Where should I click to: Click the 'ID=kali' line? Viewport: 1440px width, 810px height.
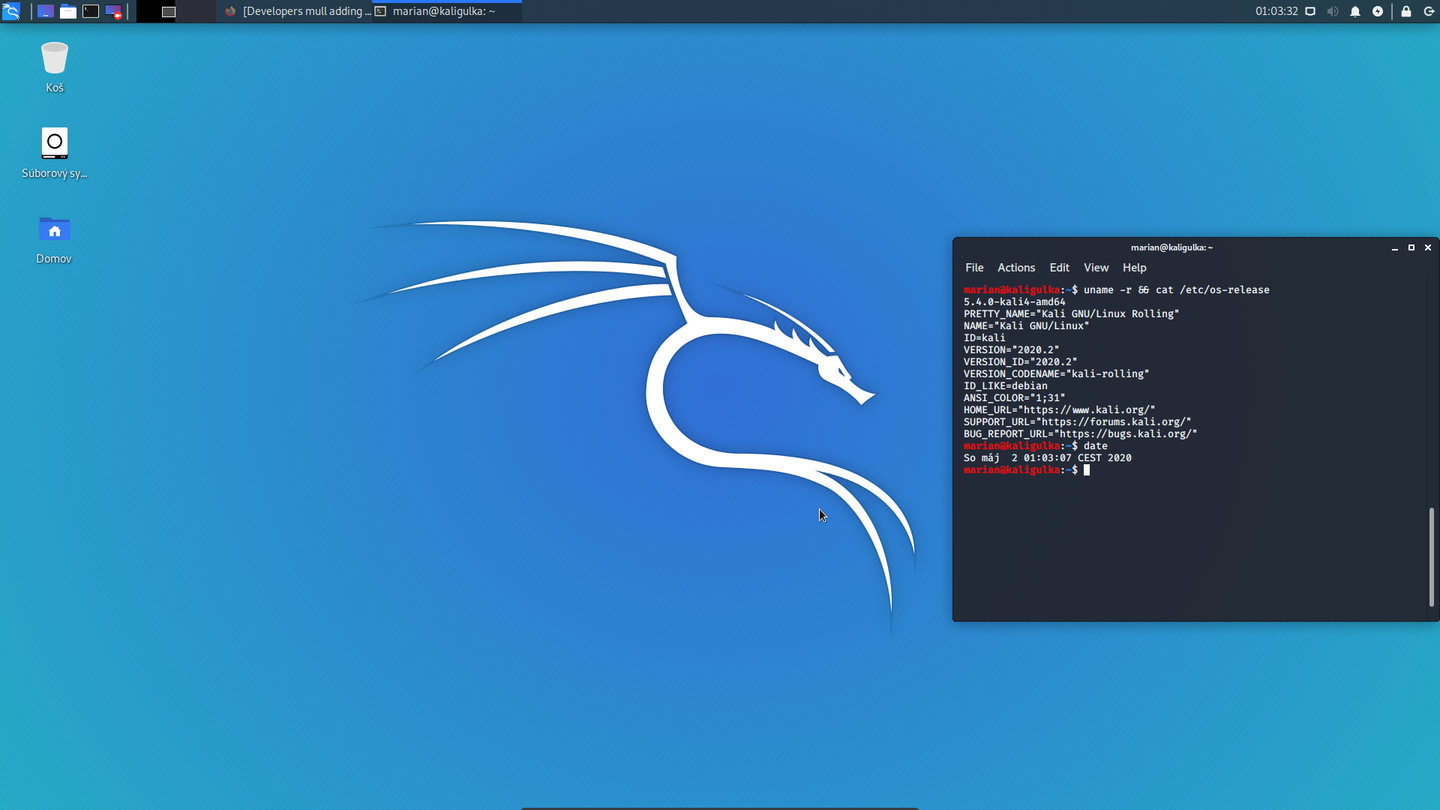click(984, 338)
